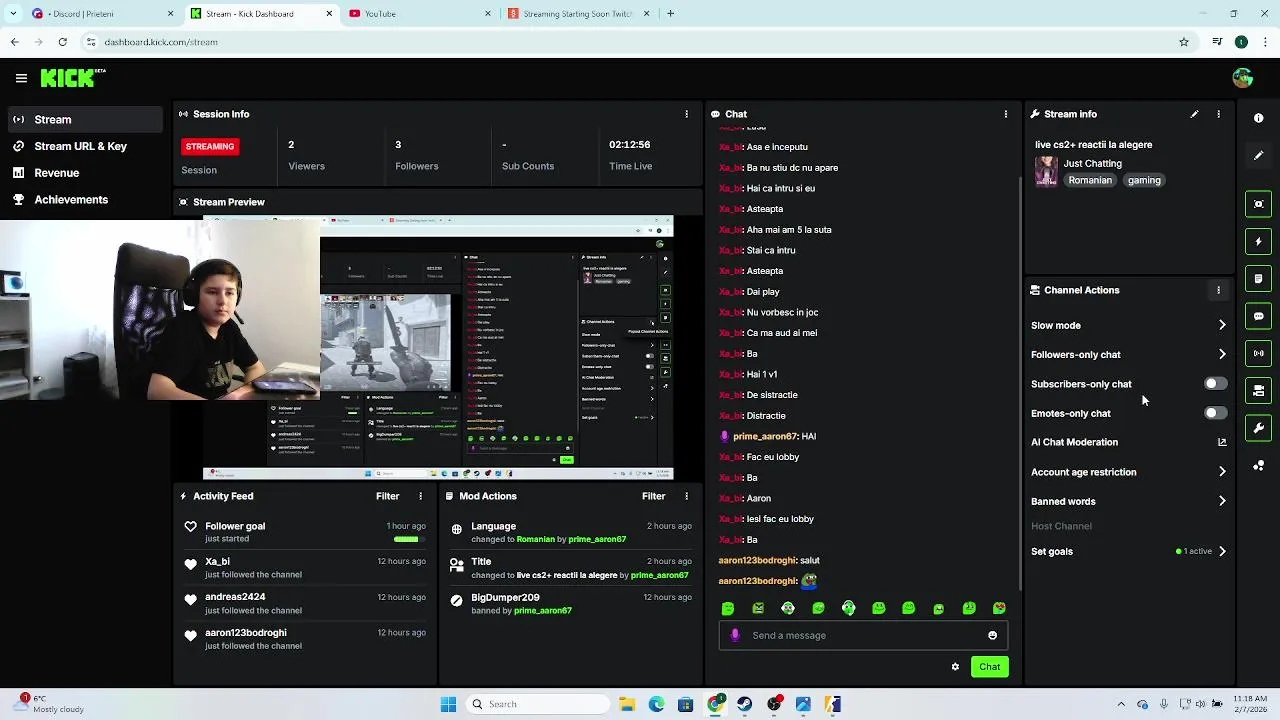The width and height of the screenshot is (1280, 720).
Task: Open emoji picker in message box
Action: point(992,635)
